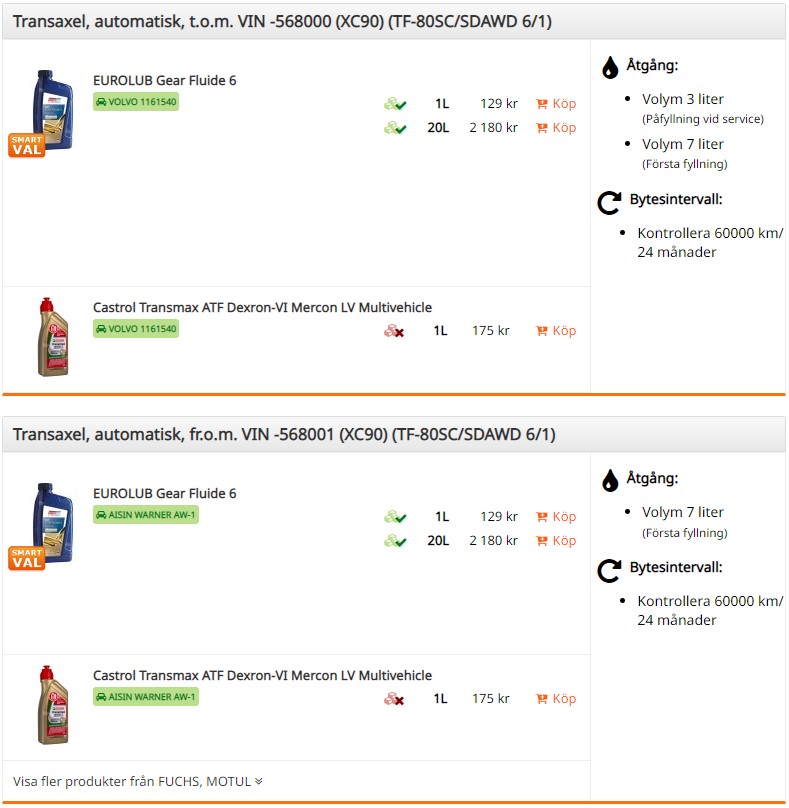Click the in-stock icon for EUROLUB 1L, second section

(x=395, y=517)
